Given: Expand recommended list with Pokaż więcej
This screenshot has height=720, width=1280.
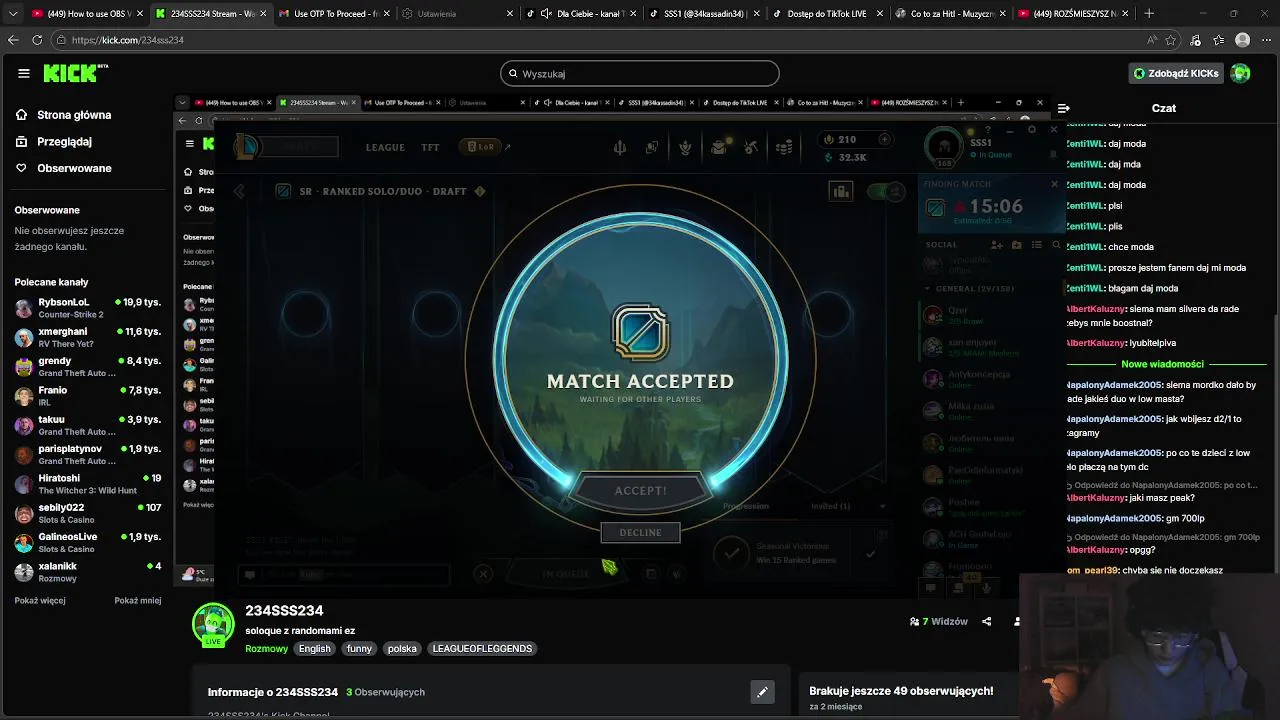Looking at the screenshot, I should (x=40, y=601).
